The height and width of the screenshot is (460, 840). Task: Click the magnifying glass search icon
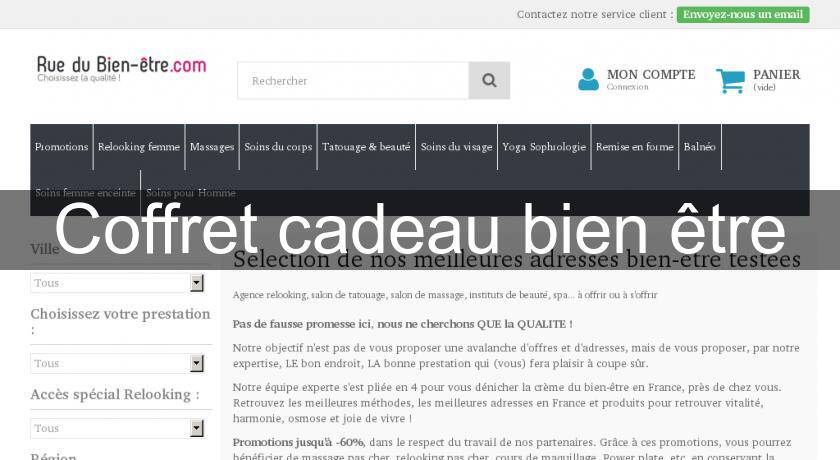pyautogui.click(x=489, y=80)
